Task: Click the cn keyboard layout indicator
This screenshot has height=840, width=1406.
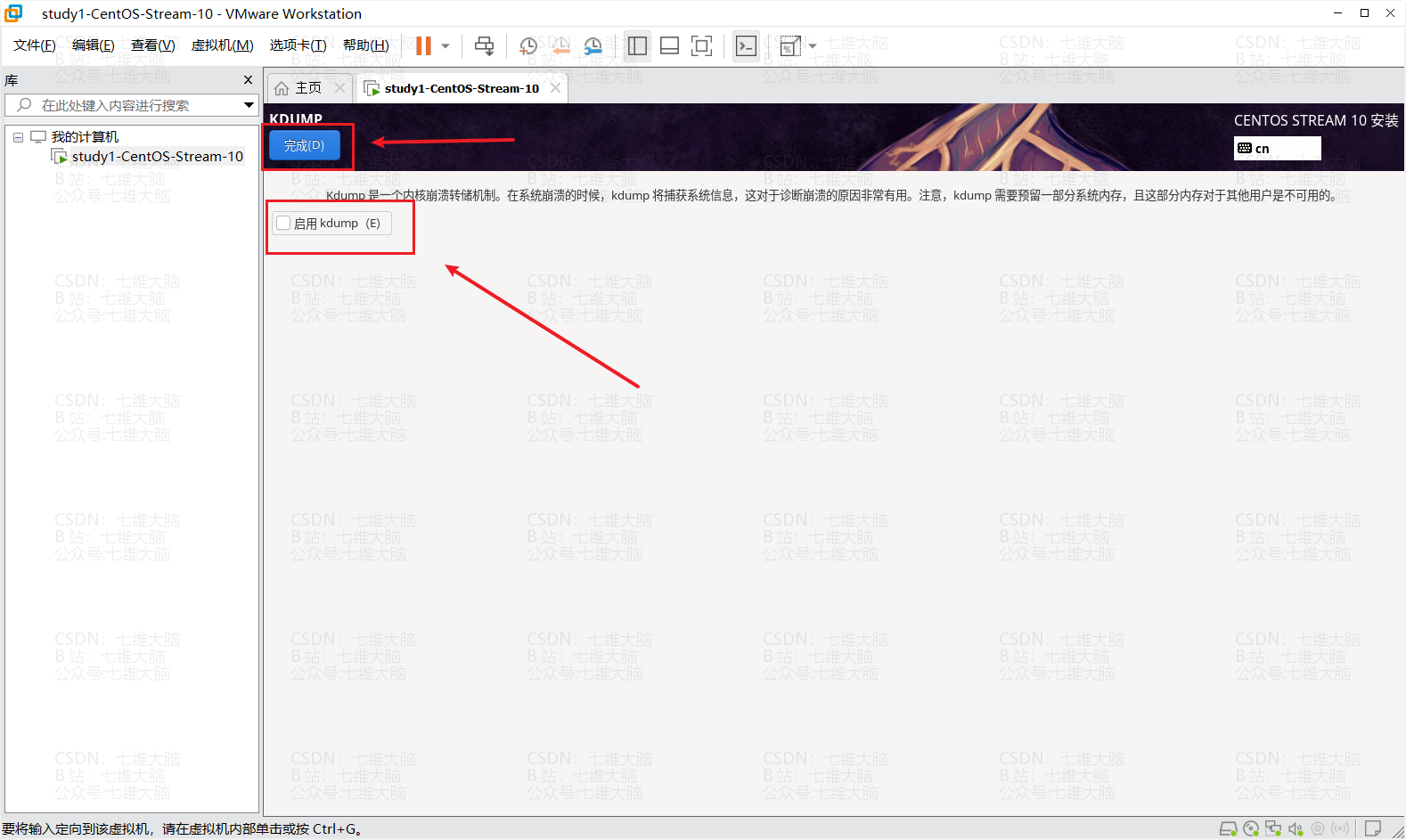Action: click(1277, 148)
